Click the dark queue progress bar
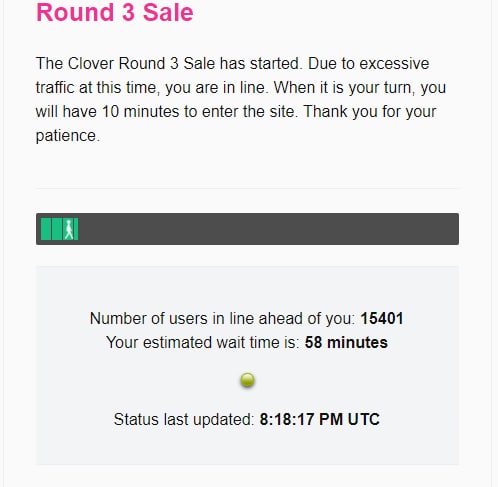 click(247, 229)
